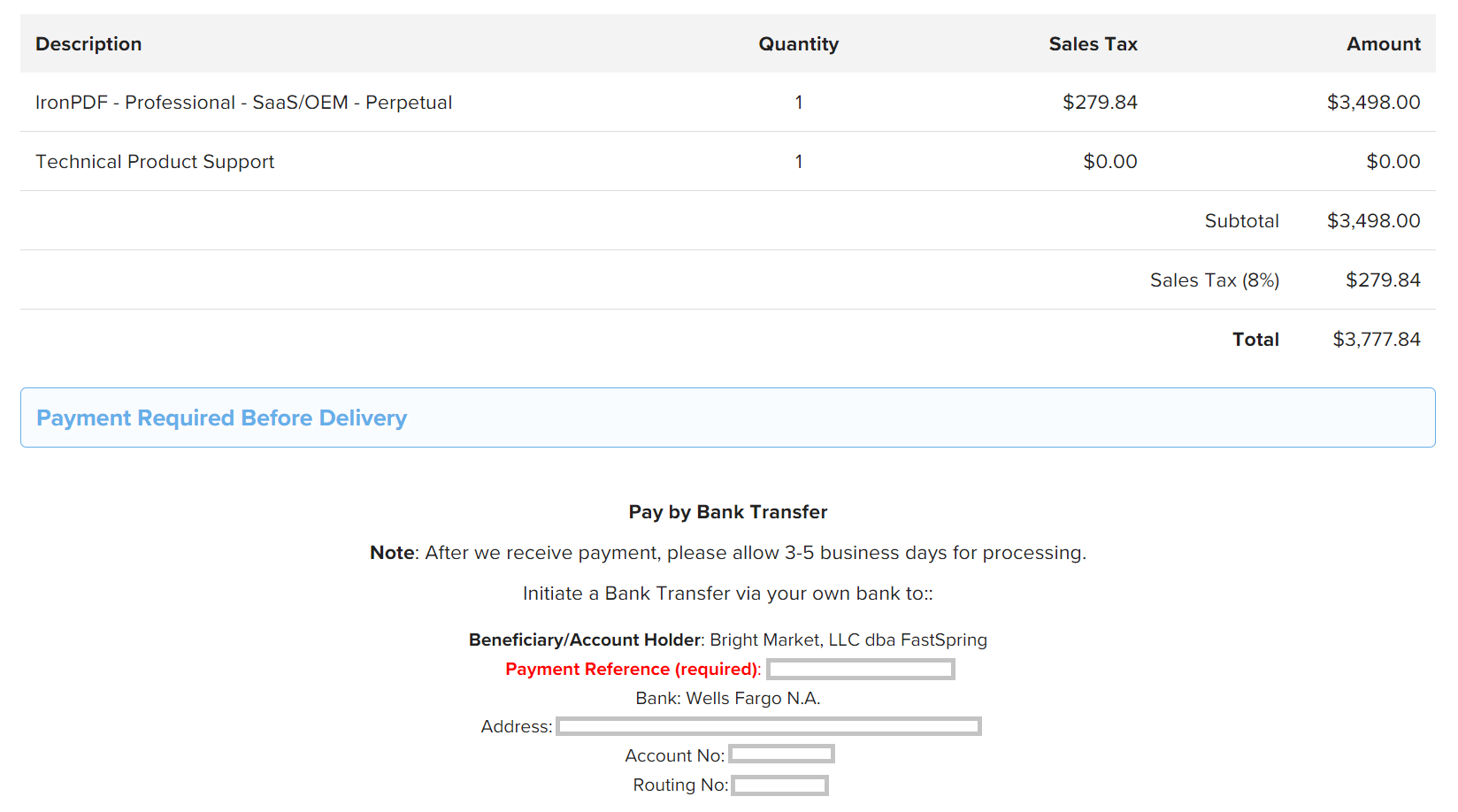The height and width of the screenshot is (812, 1458).
Task: Click the Amount column header
Action: click(1383, 44)
